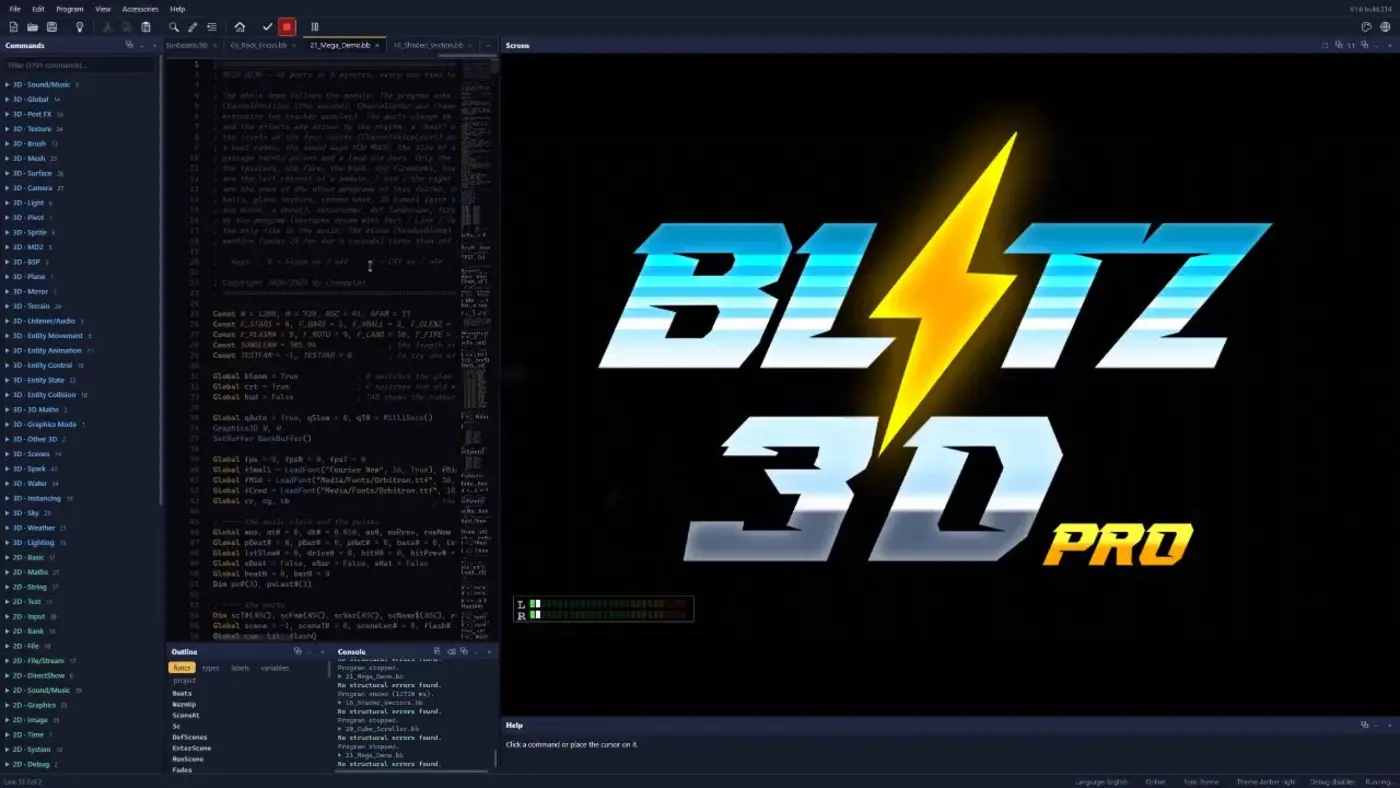1400x788 pixels.
Task: Float the Help panel with its dock icon
Action: (1365, 725)
